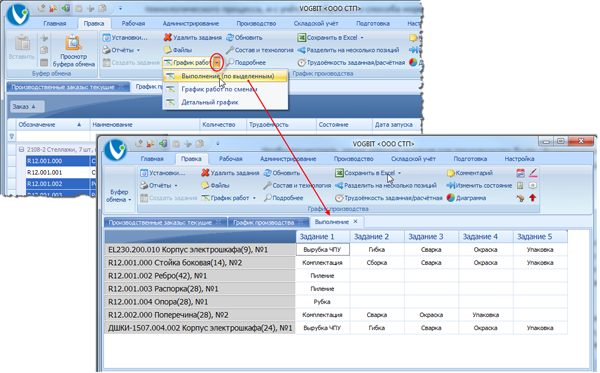Image resolution: width=600 pixels, height=373 pixels.
Task: Click Удалить задания red X in front window
Action: click(205, 173)
